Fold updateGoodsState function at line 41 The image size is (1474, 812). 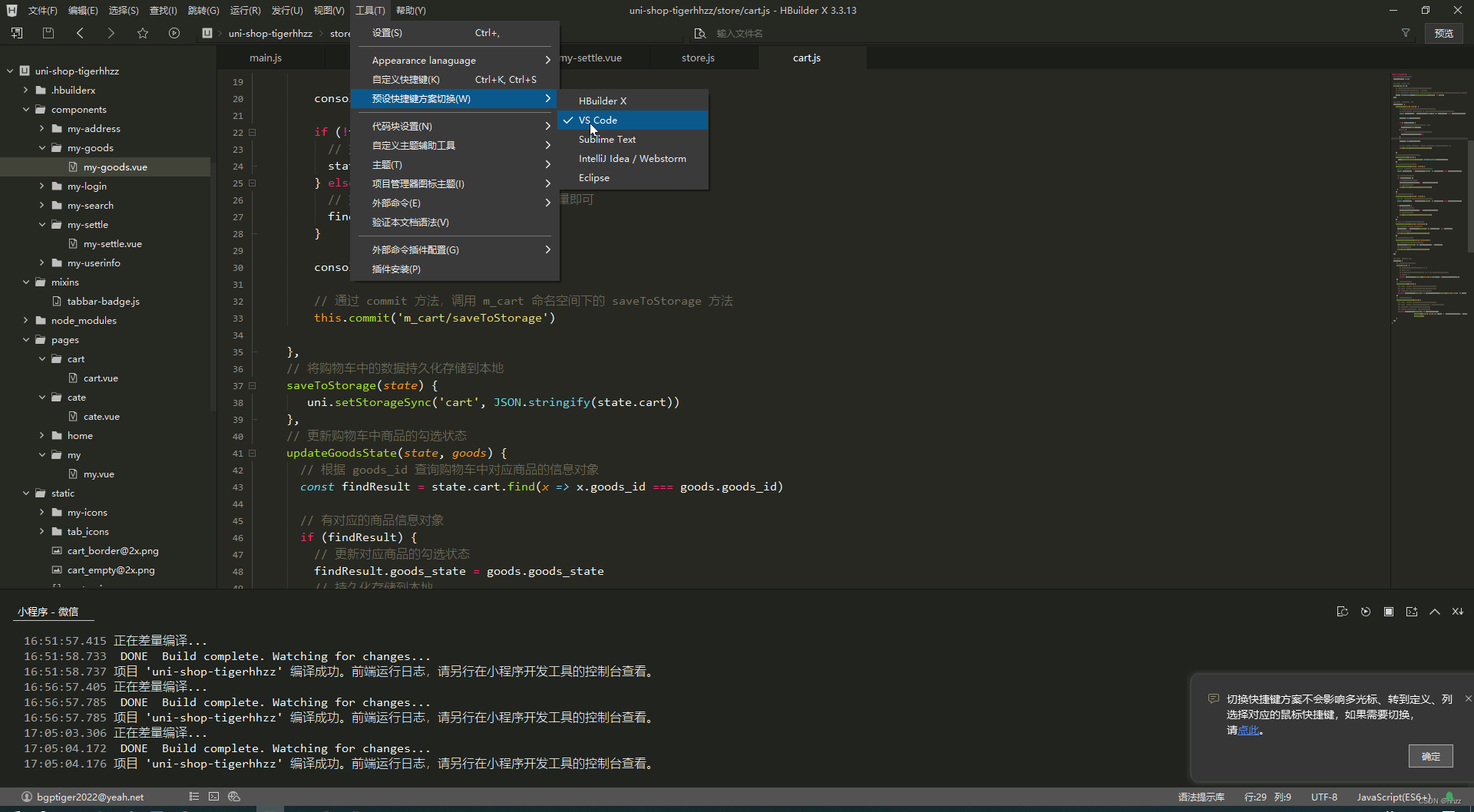pos(252,453)
